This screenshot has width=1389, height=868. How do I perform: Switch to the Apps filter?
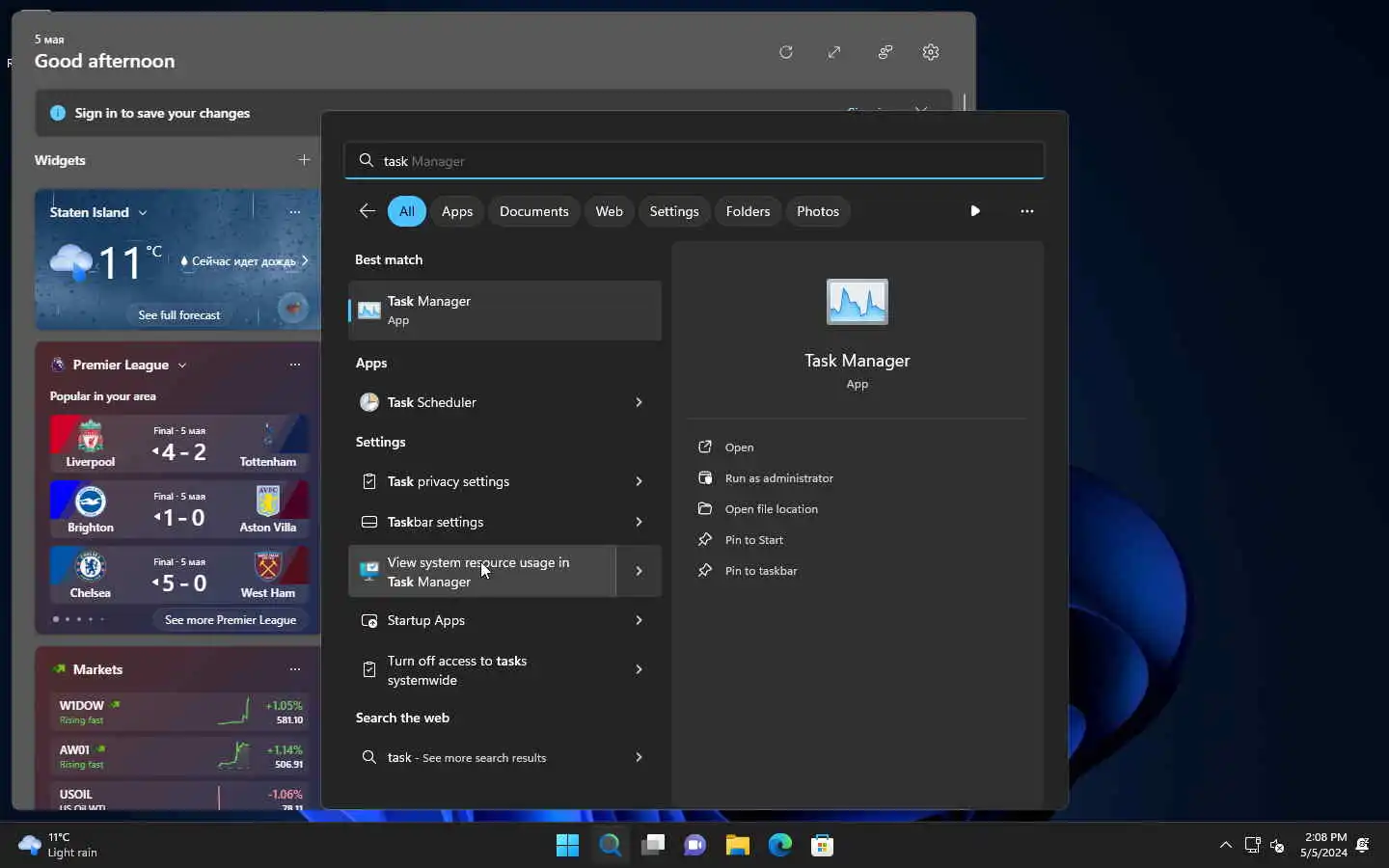457,211
